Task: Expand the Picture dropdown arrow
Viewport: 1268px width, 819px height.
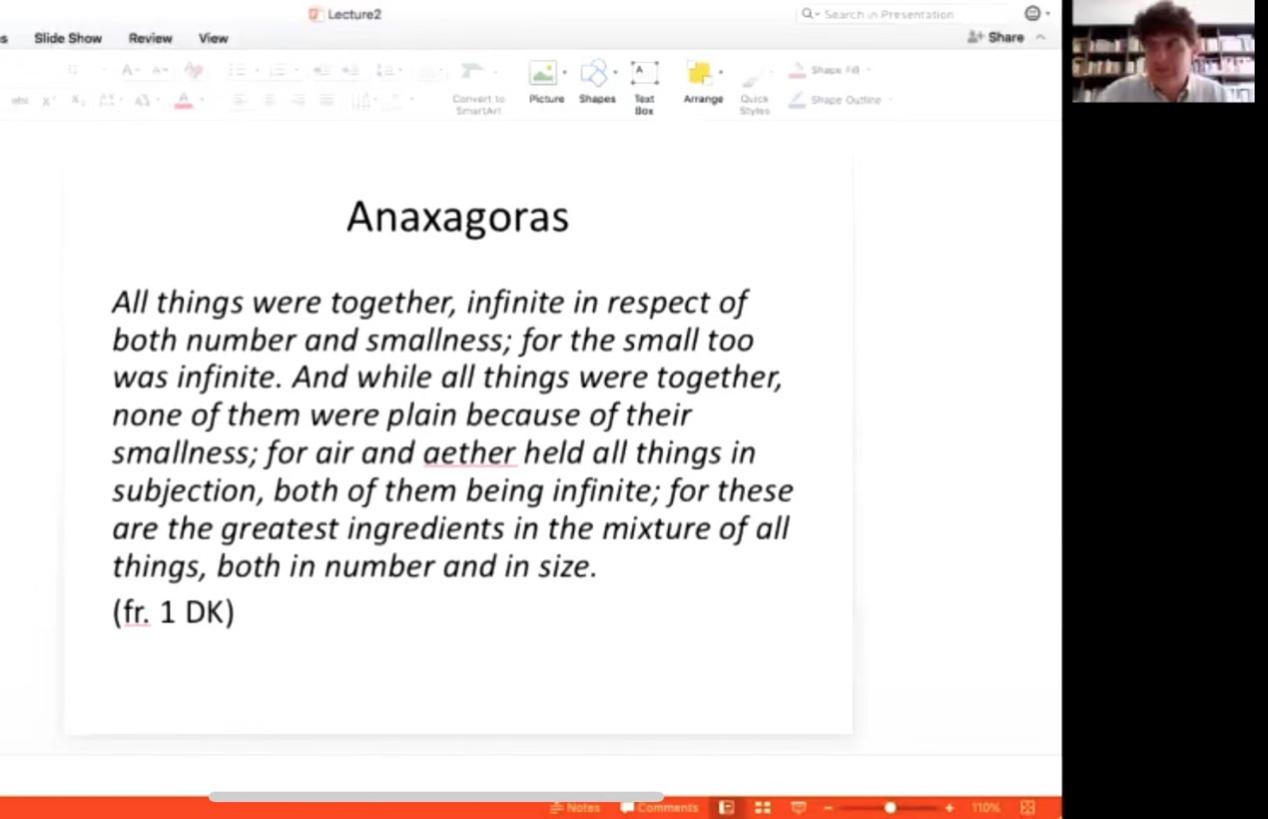Action: click(x=564, y=73)
